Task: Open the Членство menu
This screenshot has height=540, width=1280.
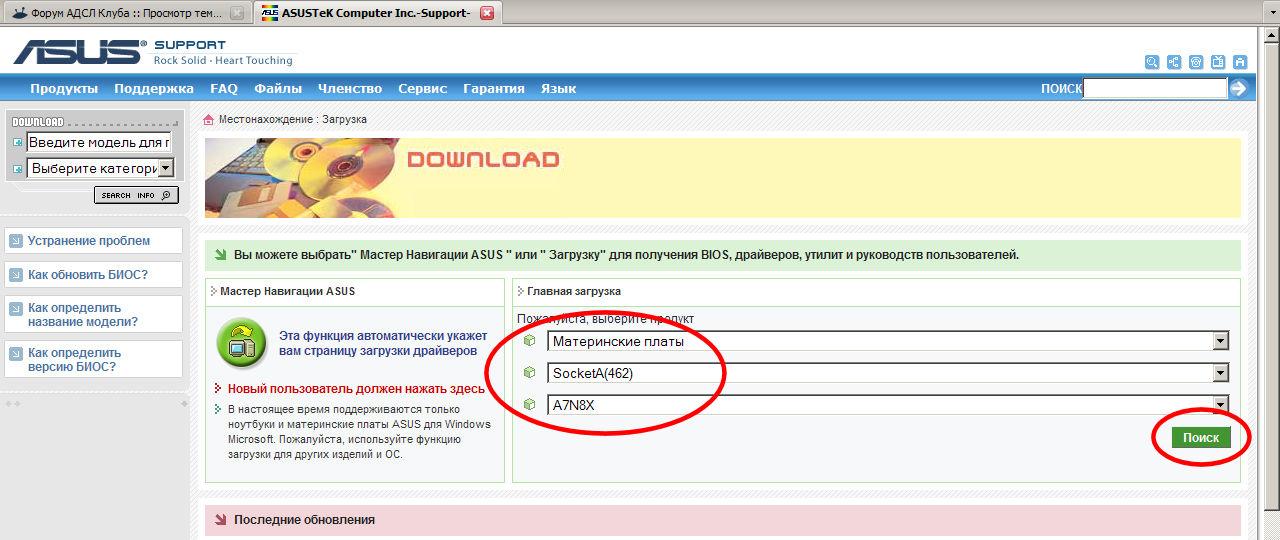Action: pos(350,88)
